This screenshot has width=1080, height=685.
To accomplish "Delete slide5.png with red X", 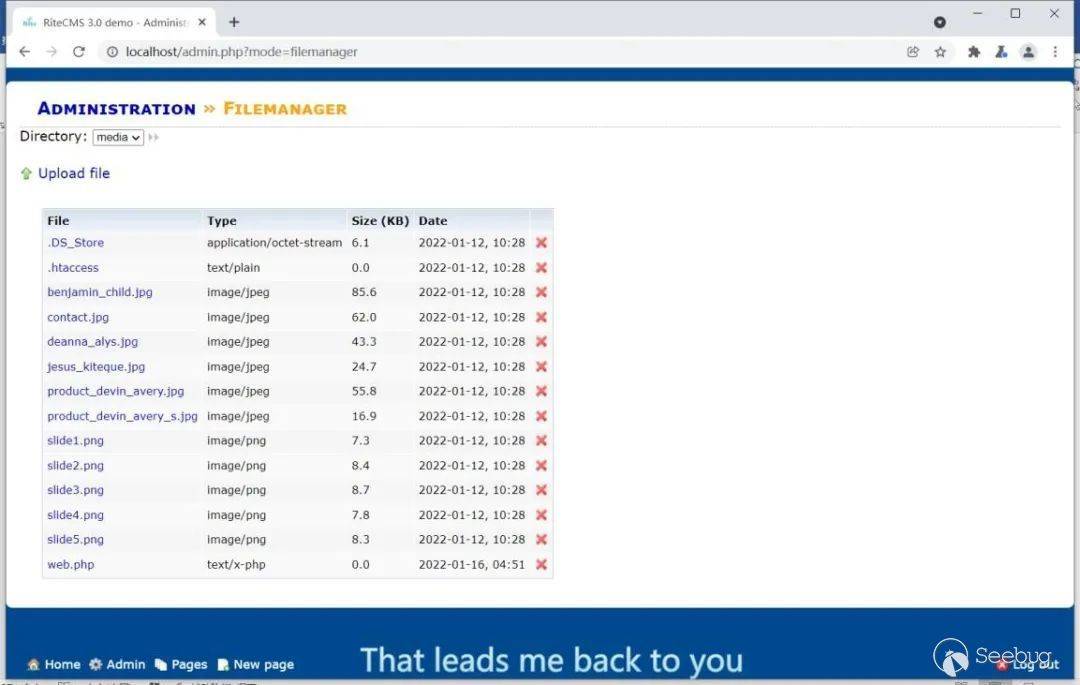I will [x=541, y=540].
